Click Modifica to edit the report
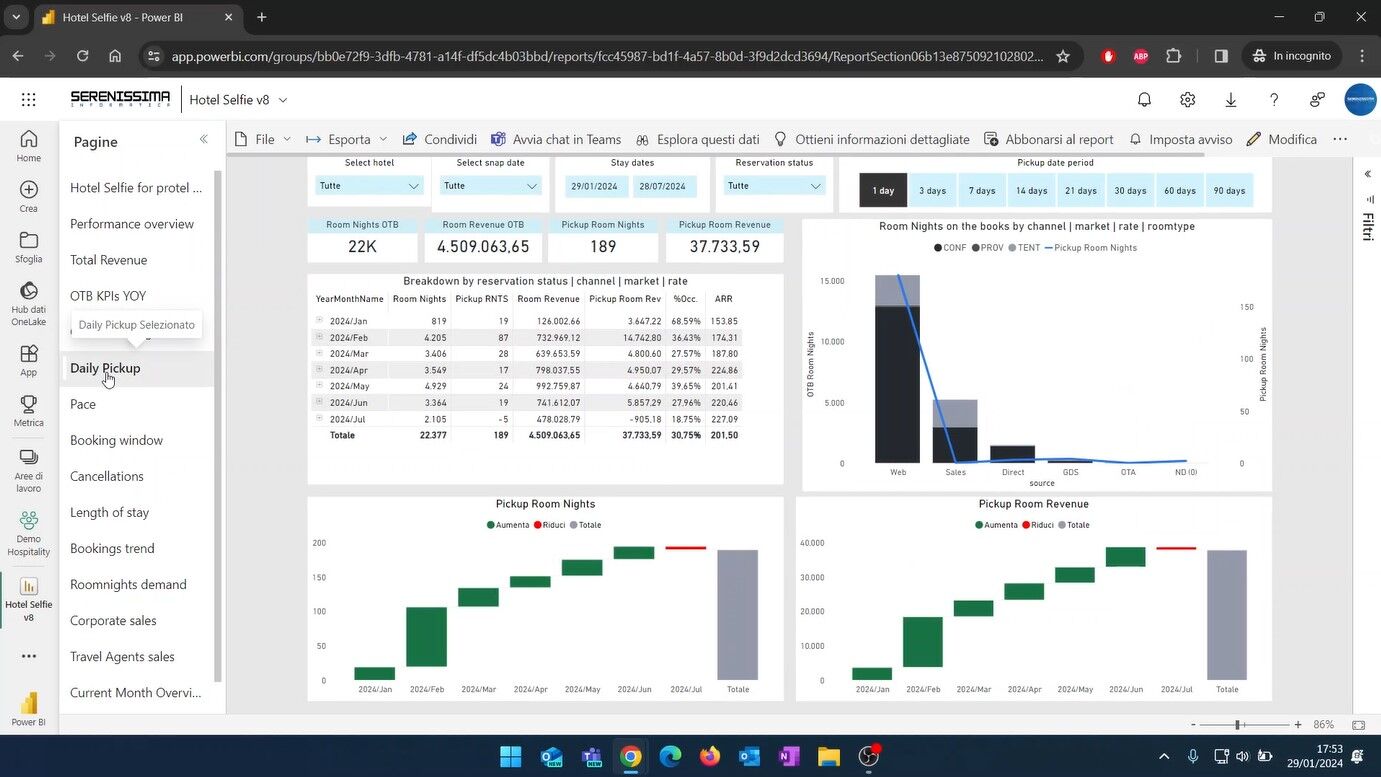This screenshot has width=1381, height=777. click(1281, 139)
